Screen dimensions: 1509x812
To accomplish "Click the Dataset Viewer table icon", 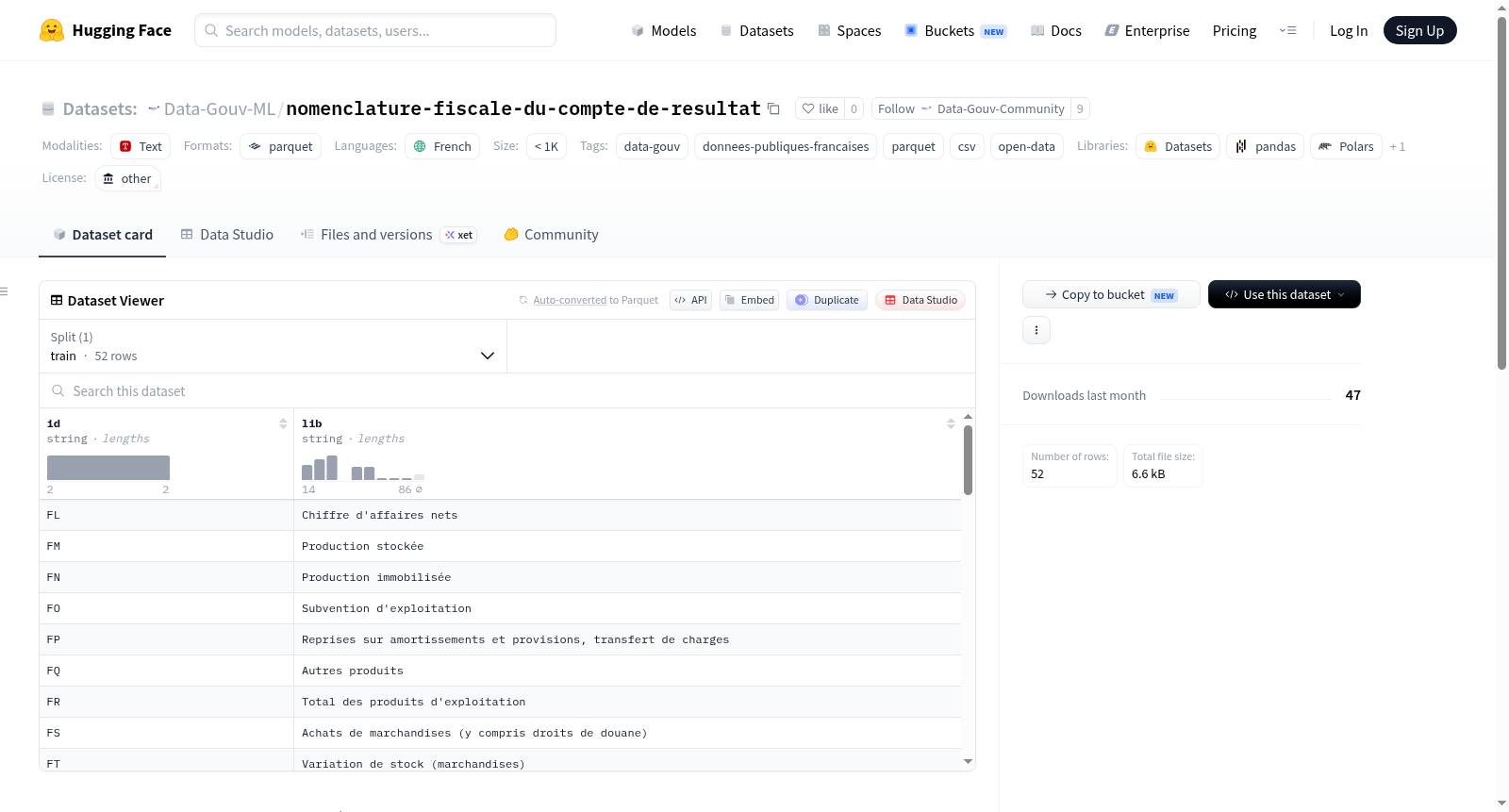I will tap(57, 300).
